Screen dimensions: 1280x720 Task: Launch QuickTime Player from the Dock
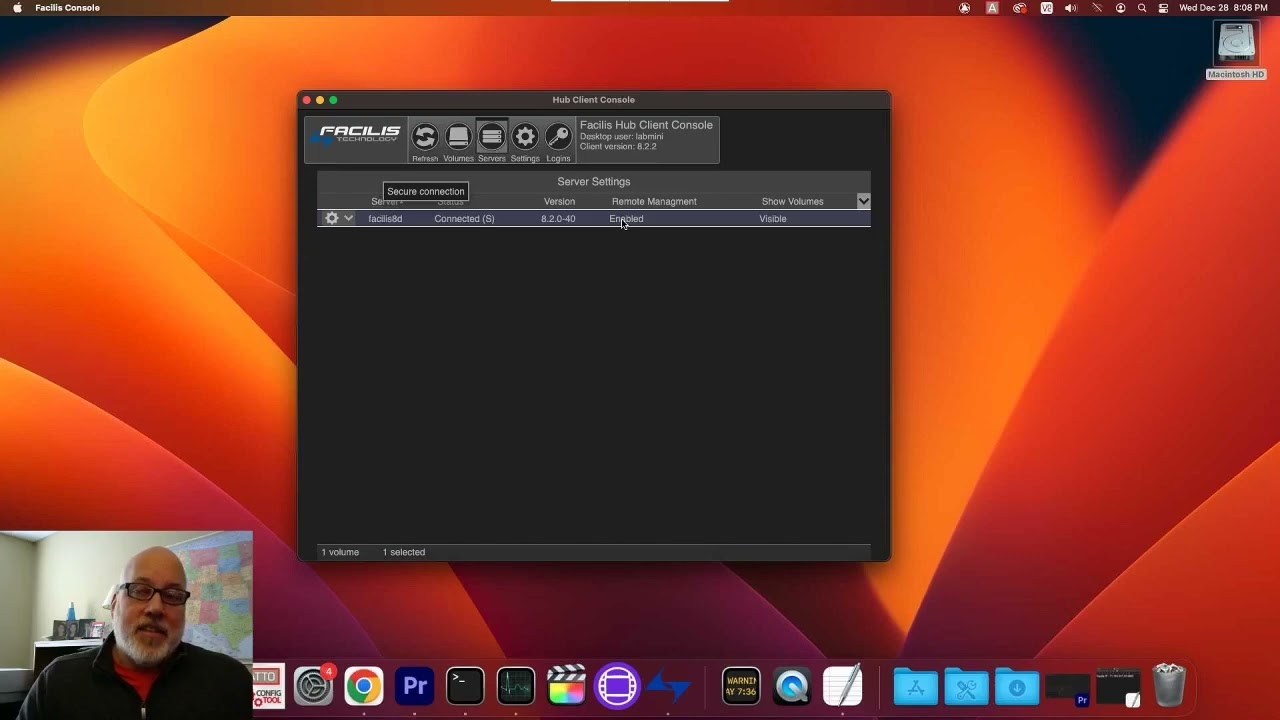tap(792, 687)
